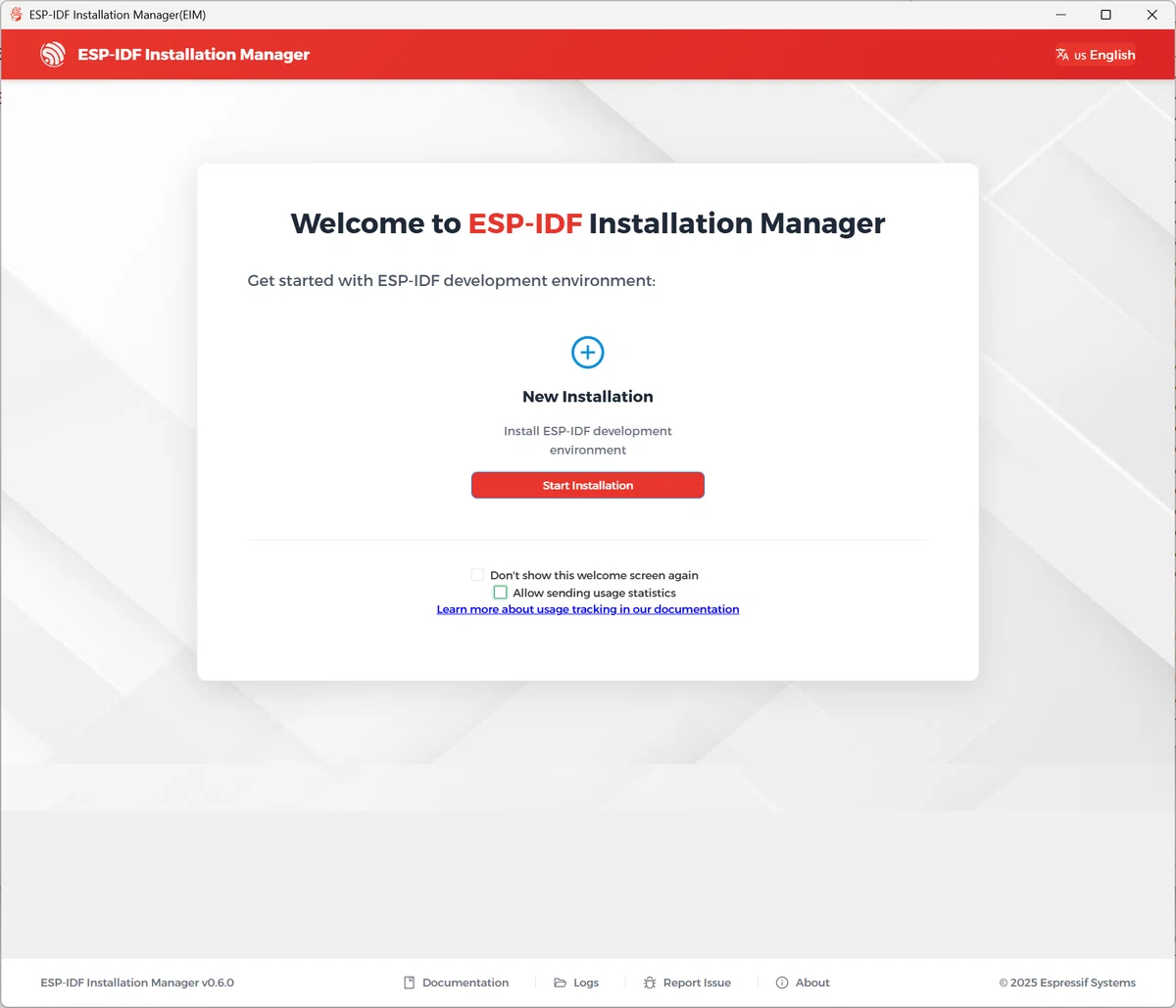Click the Welcome to ESP-IDF Installation Manager heading
Screen dimensions: 1176x1008
(588, 223)
